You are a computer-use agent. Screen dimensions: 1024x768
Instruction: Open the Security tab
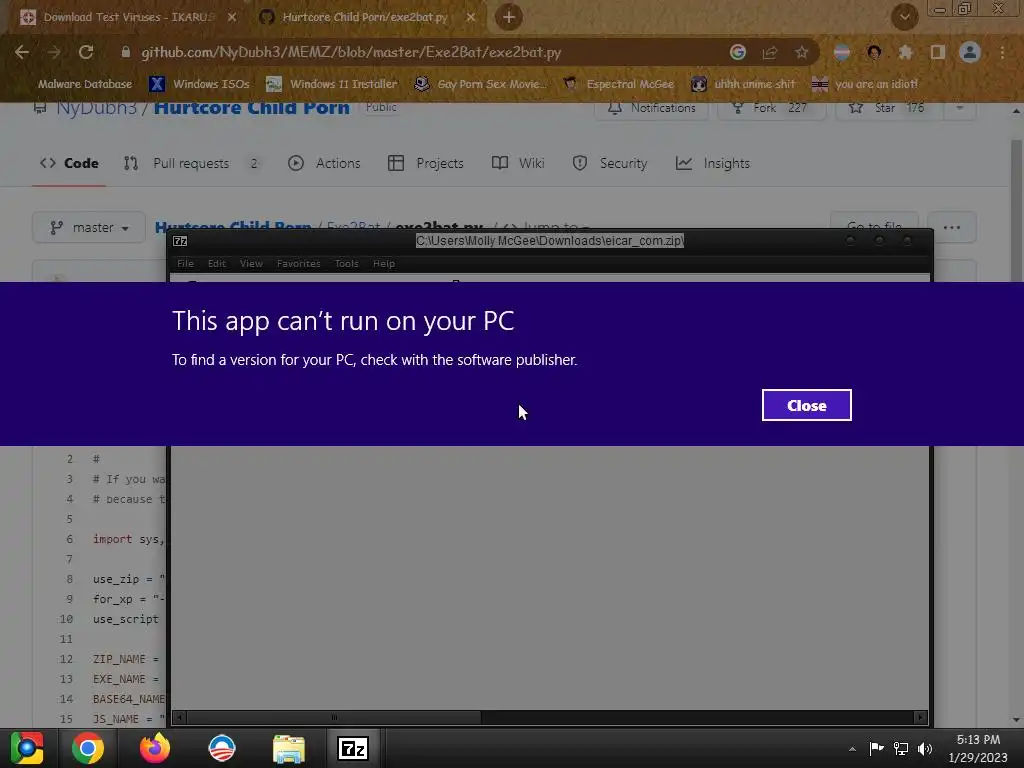[x=609, y=163]
